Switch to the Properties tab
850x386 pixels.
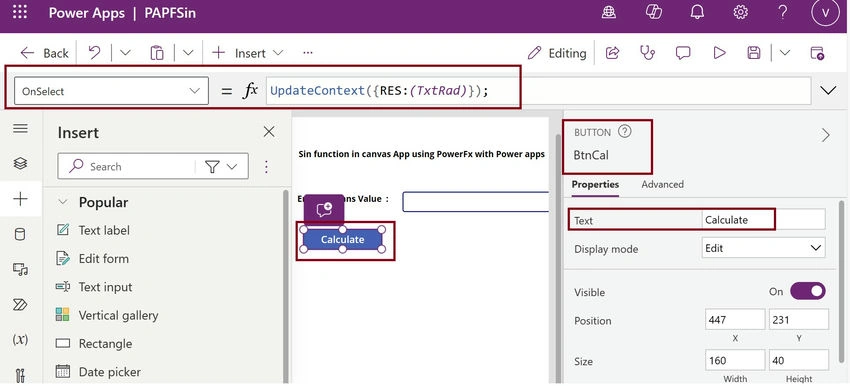click(x=595, y=184)
